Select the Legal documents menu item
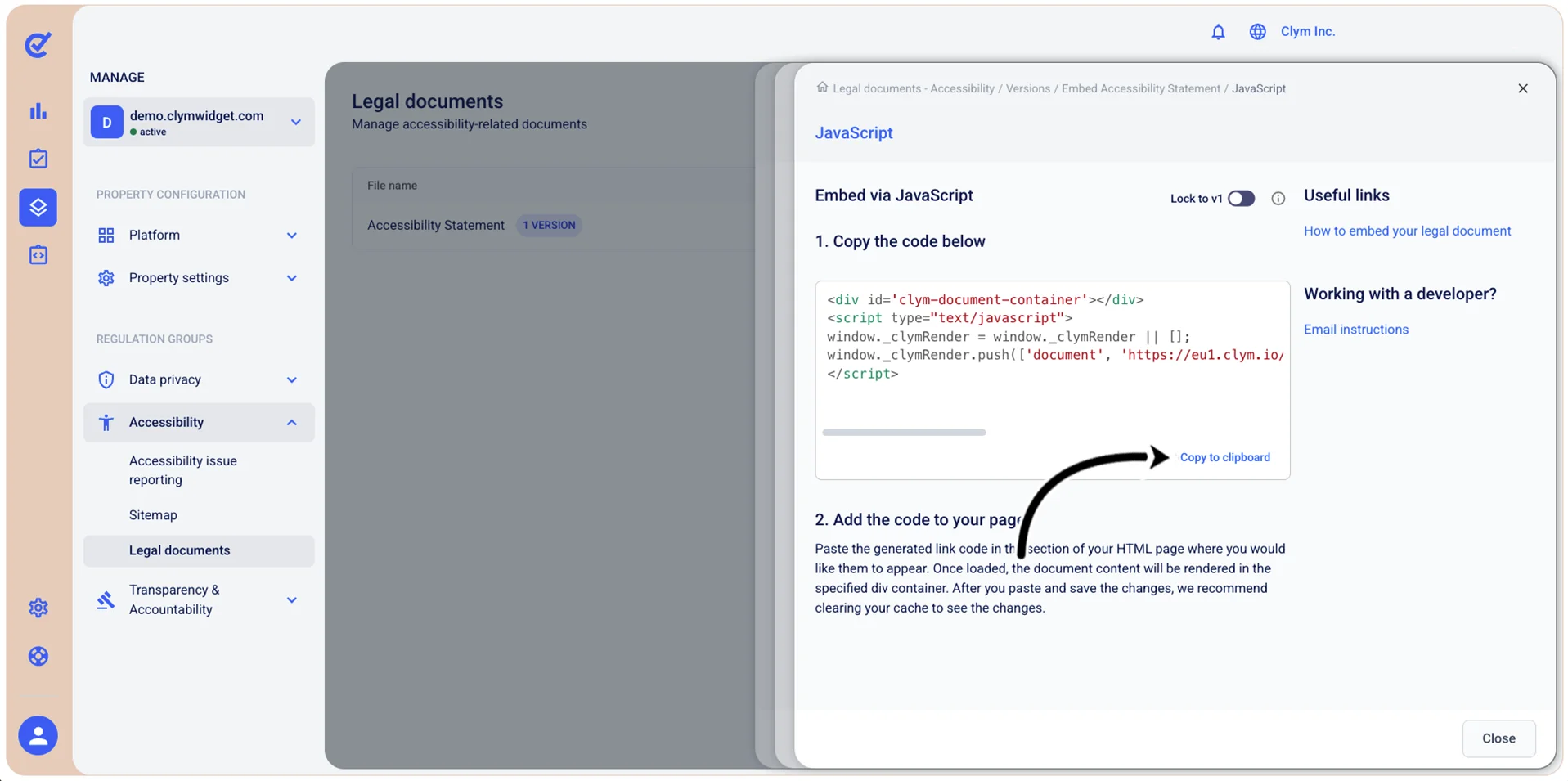Screen dimensions: 1568x781 point(199,550)
